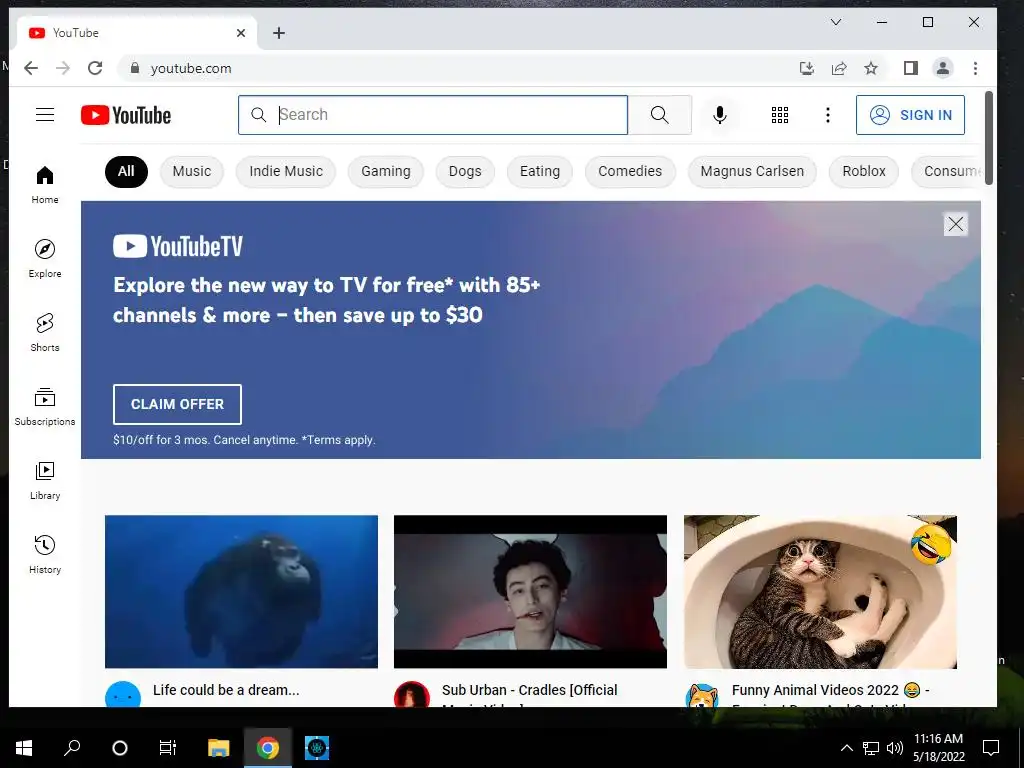Open the Shiba channel avatar under cat video

[x=702, y=695]
